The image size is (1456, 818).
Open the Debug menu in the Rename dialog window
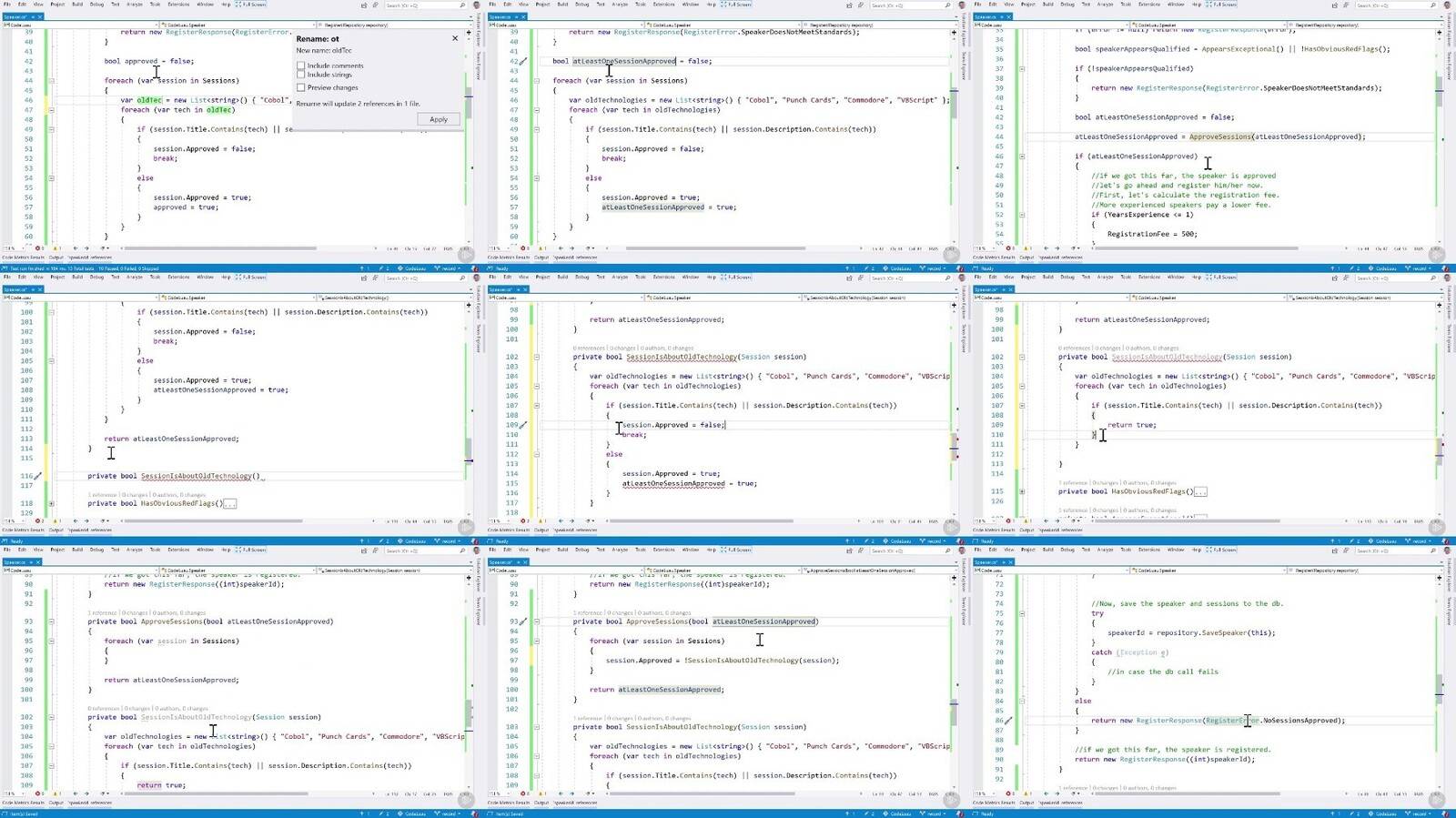pos(96,5)
